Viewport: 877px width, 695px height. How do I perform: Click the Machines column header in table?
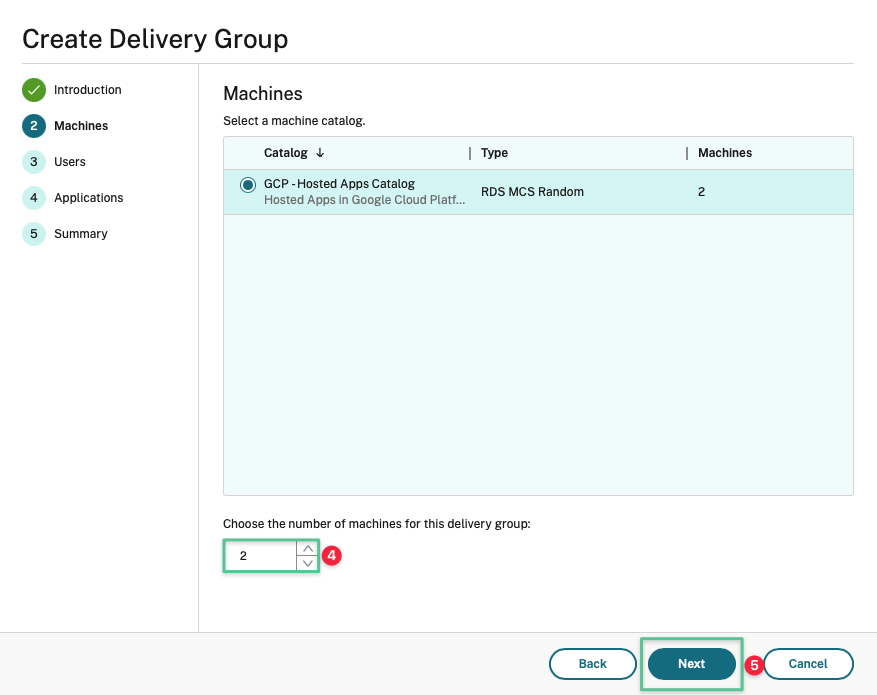click(724, 153)
